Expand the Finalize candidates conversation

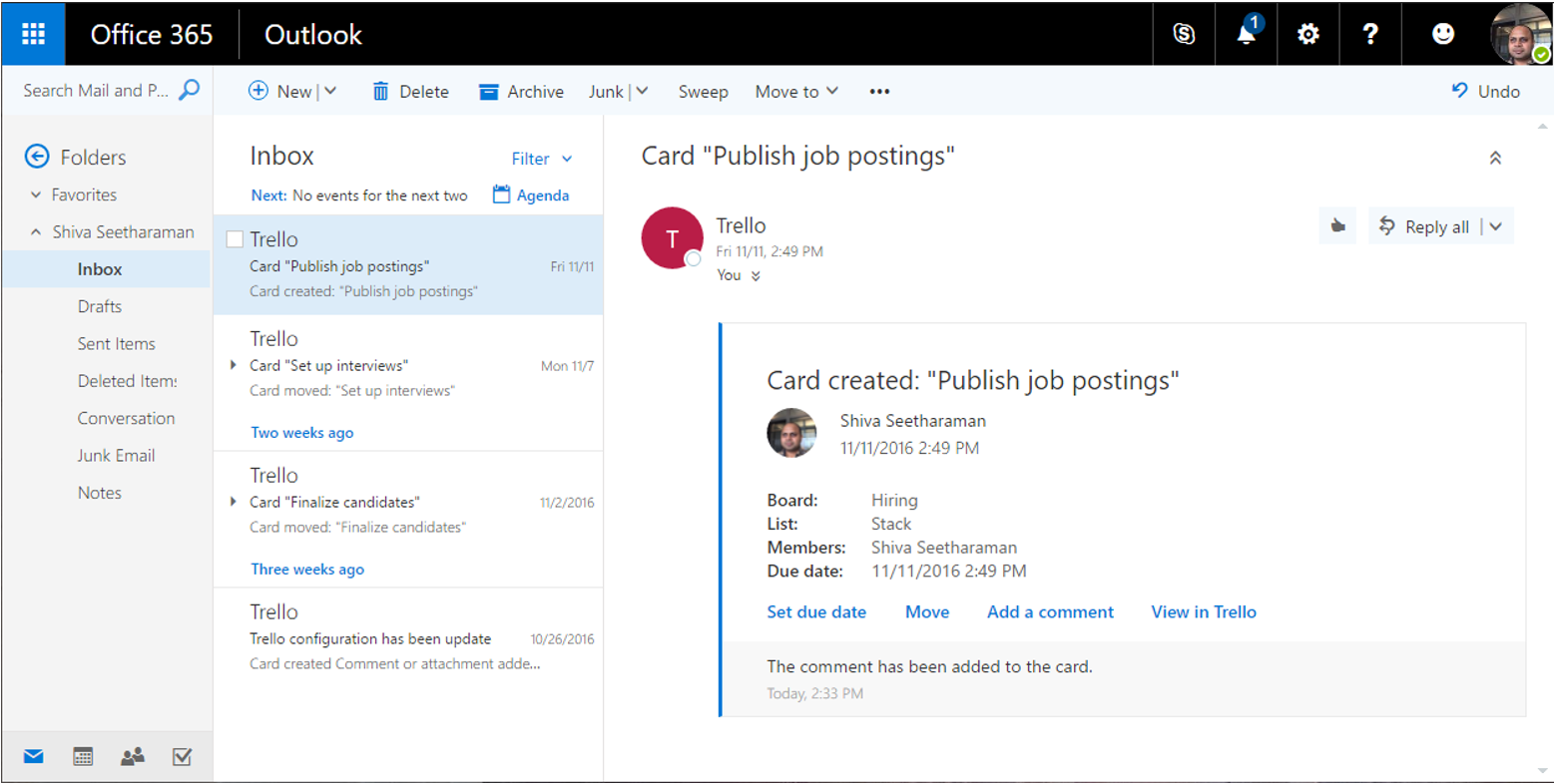pyautogui.click(x=234, y=502)
